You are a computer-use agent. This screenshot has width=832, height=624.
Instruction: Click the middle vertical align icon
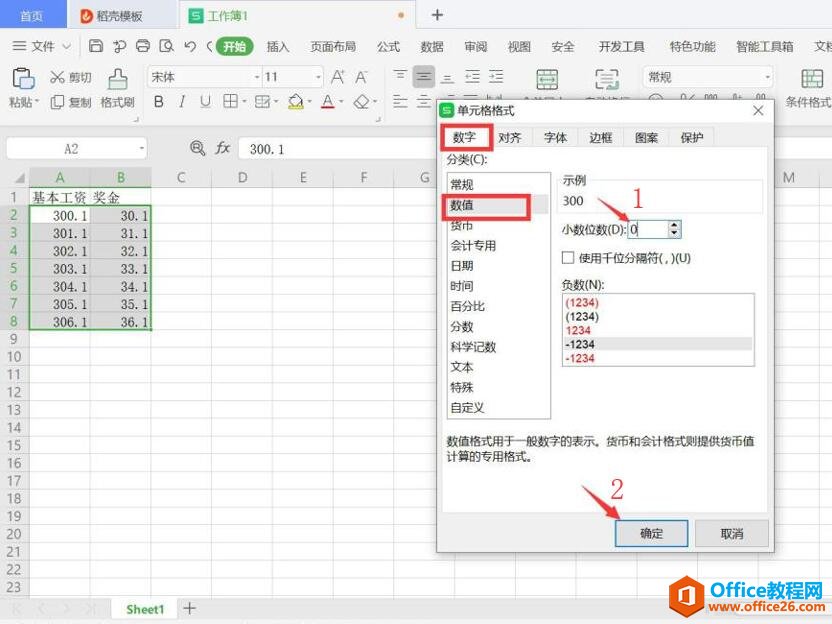click(x=423, y=76)
